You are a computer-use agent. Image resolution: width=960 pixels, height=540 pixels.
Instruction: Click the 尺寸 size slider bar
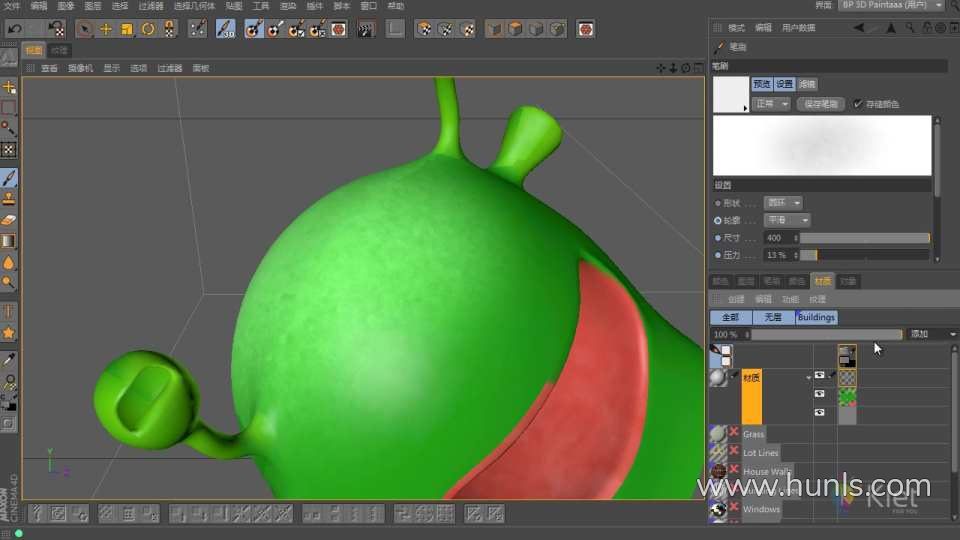click(864, 238)
